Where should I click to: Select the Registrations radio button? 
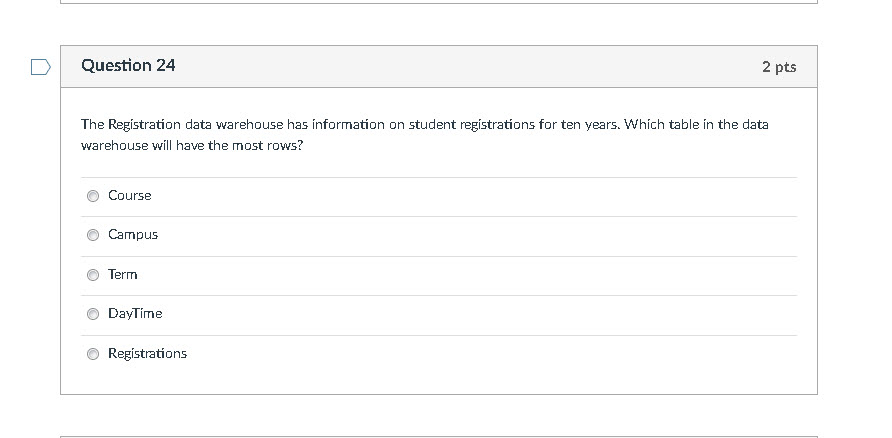[x=93, y=354]
